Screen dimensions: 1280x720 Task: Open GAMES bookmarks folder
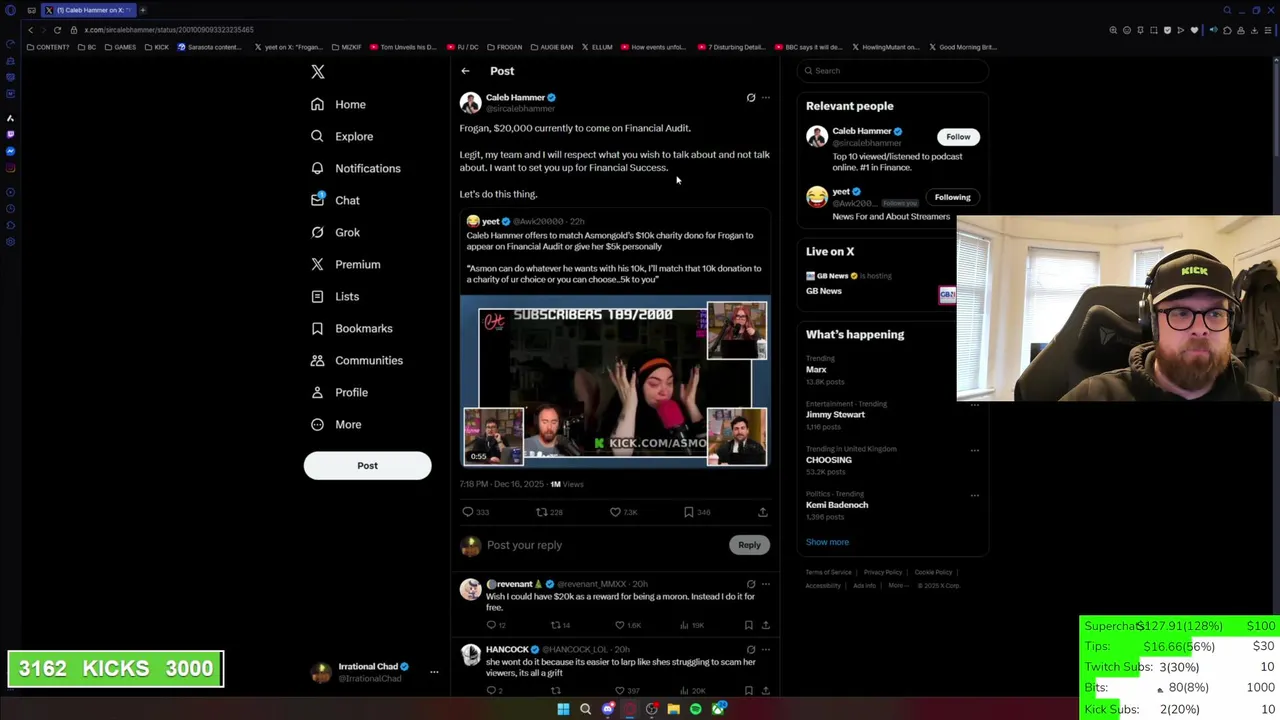[x=120, y=47]
